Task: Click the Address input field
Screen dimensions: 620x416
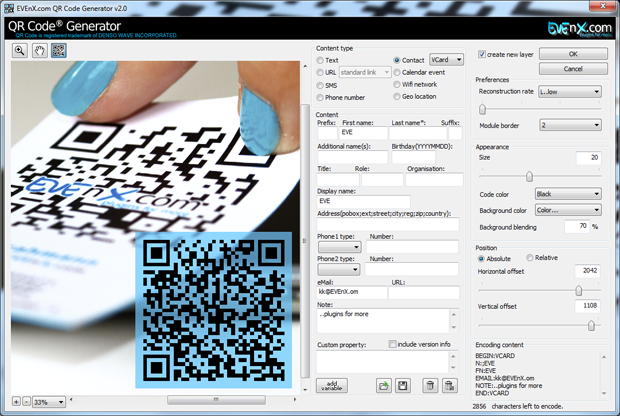Action: tap(388, 224)
